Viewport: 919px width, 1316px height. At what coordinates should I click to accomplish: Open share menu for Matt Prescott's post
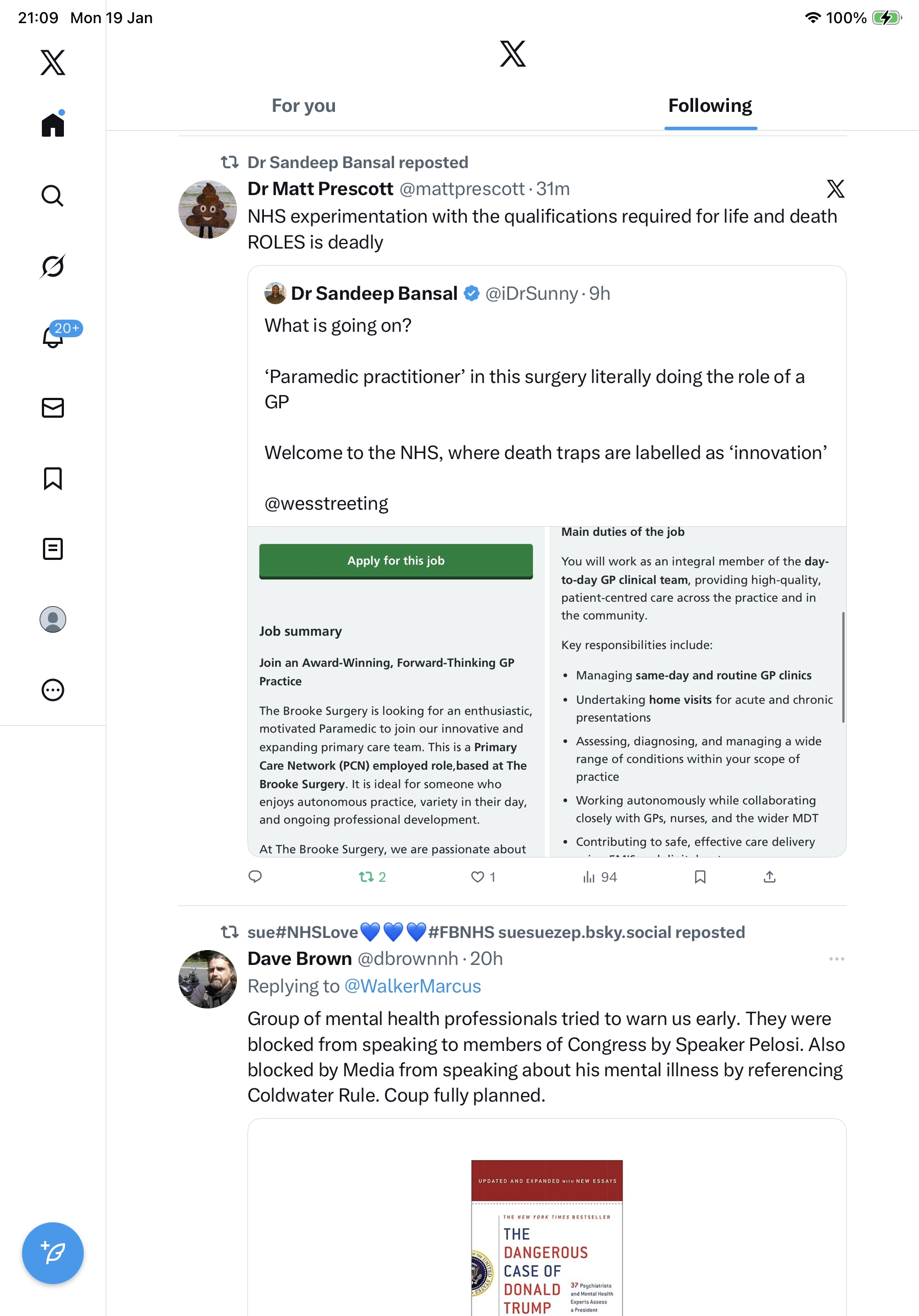[769, 877]
